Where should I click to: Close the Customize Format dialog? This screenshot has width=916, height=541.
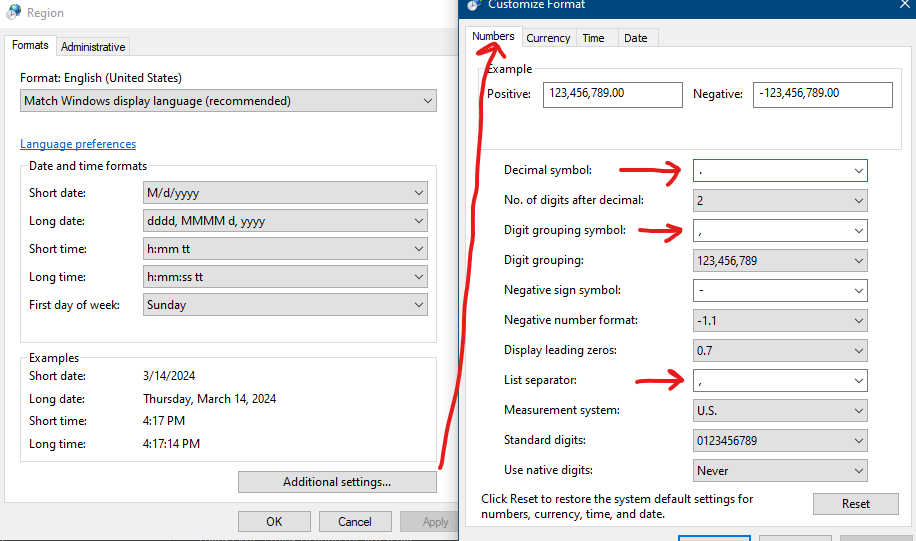point(904,5)
